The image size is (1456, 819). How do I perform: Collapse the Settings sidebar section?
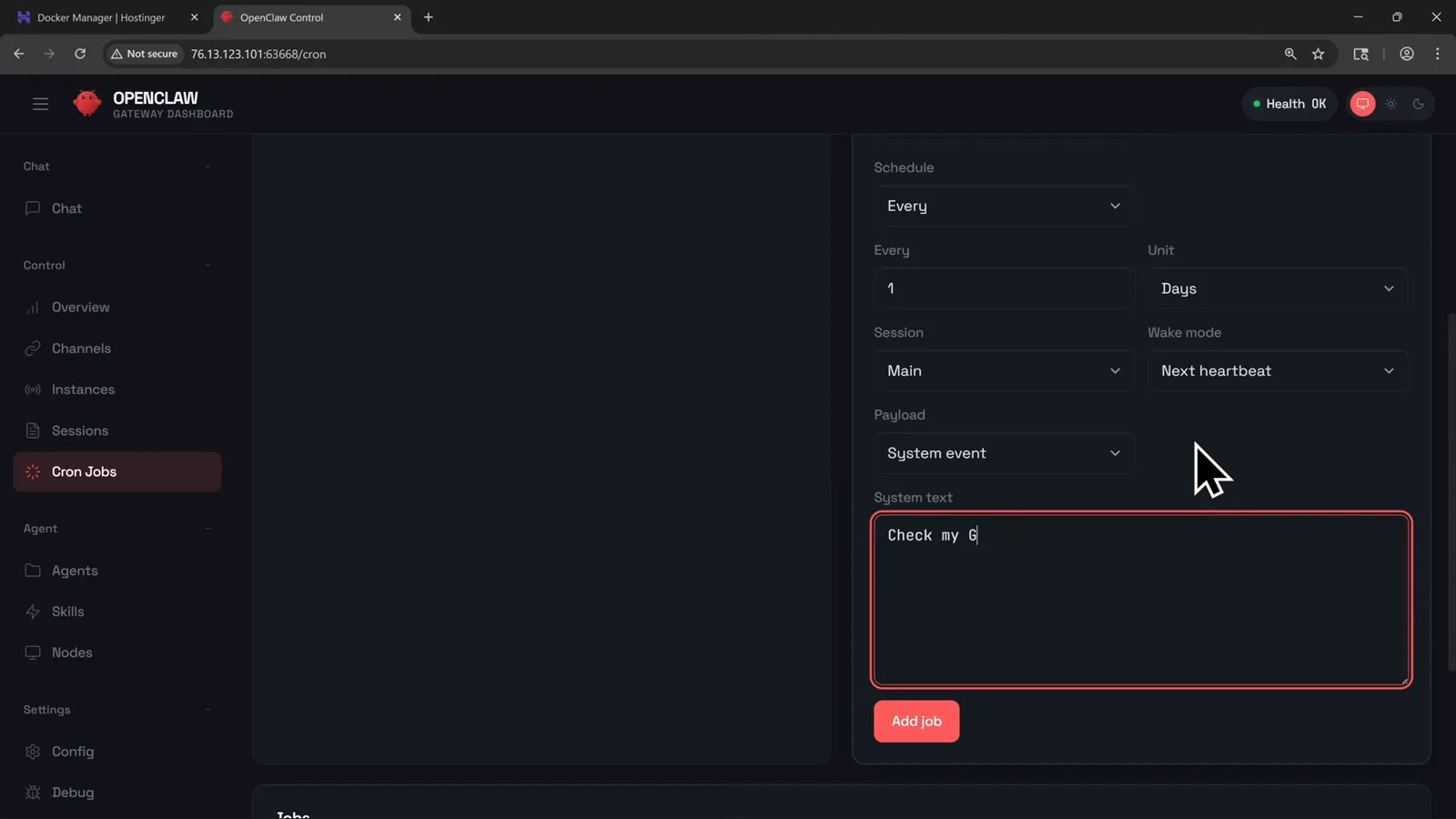207,710
